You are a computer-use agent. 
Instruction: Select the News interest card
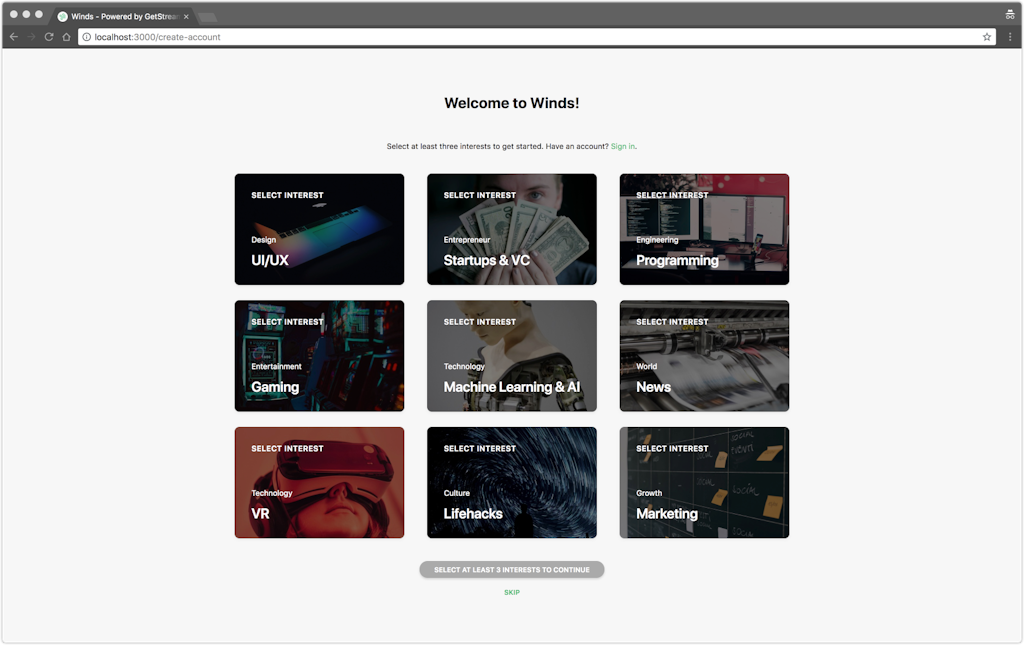click(704, 356)
